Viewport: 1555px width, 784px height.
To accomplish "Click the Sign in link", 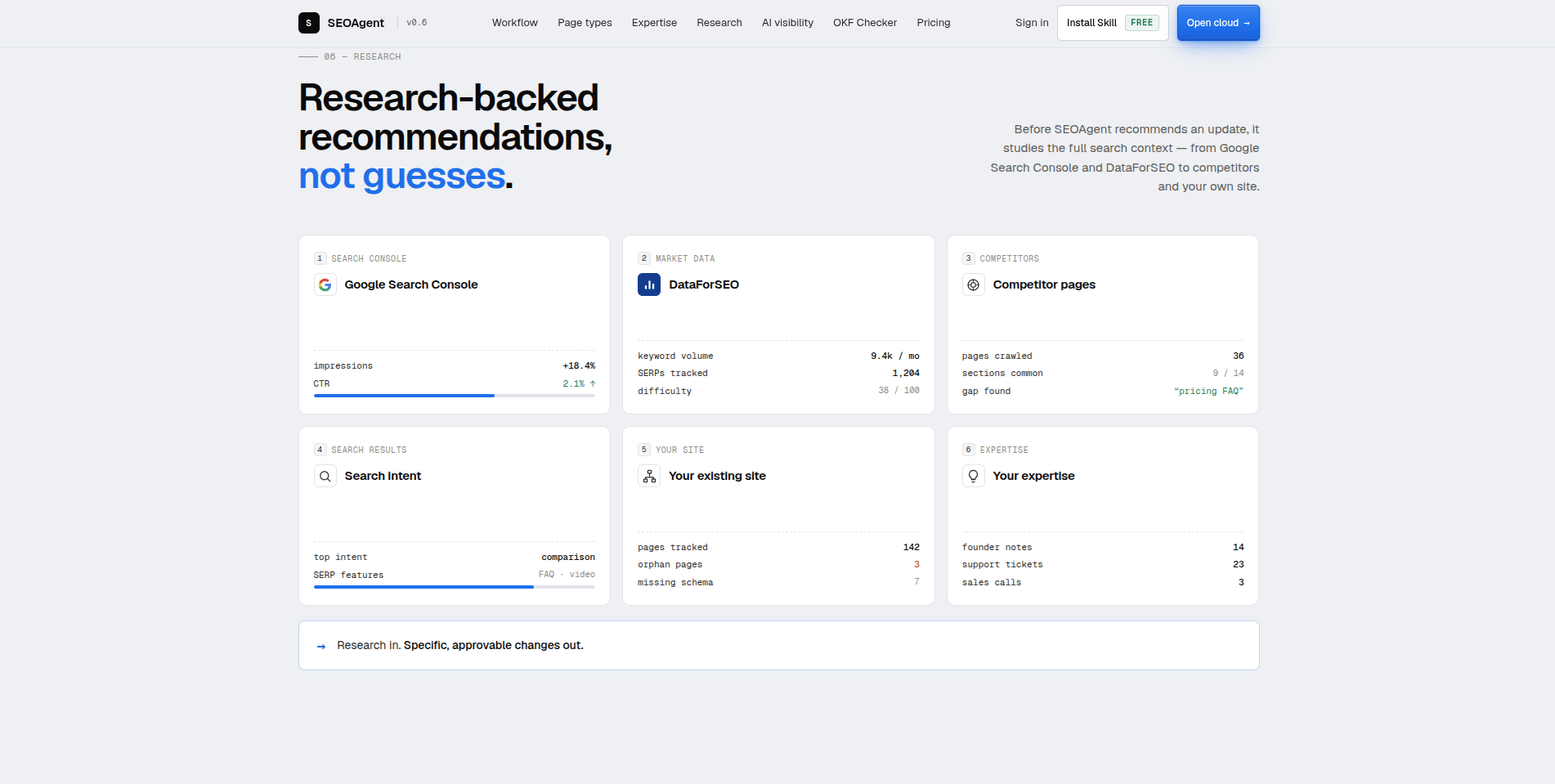I will point(1032,23).
